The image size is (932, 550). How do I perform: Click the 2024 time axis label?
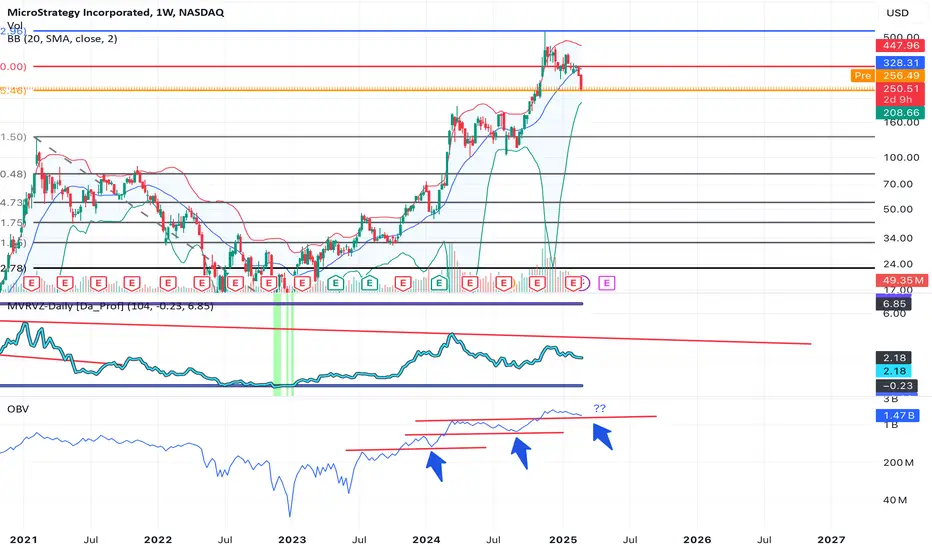click(x=426, y=540)
